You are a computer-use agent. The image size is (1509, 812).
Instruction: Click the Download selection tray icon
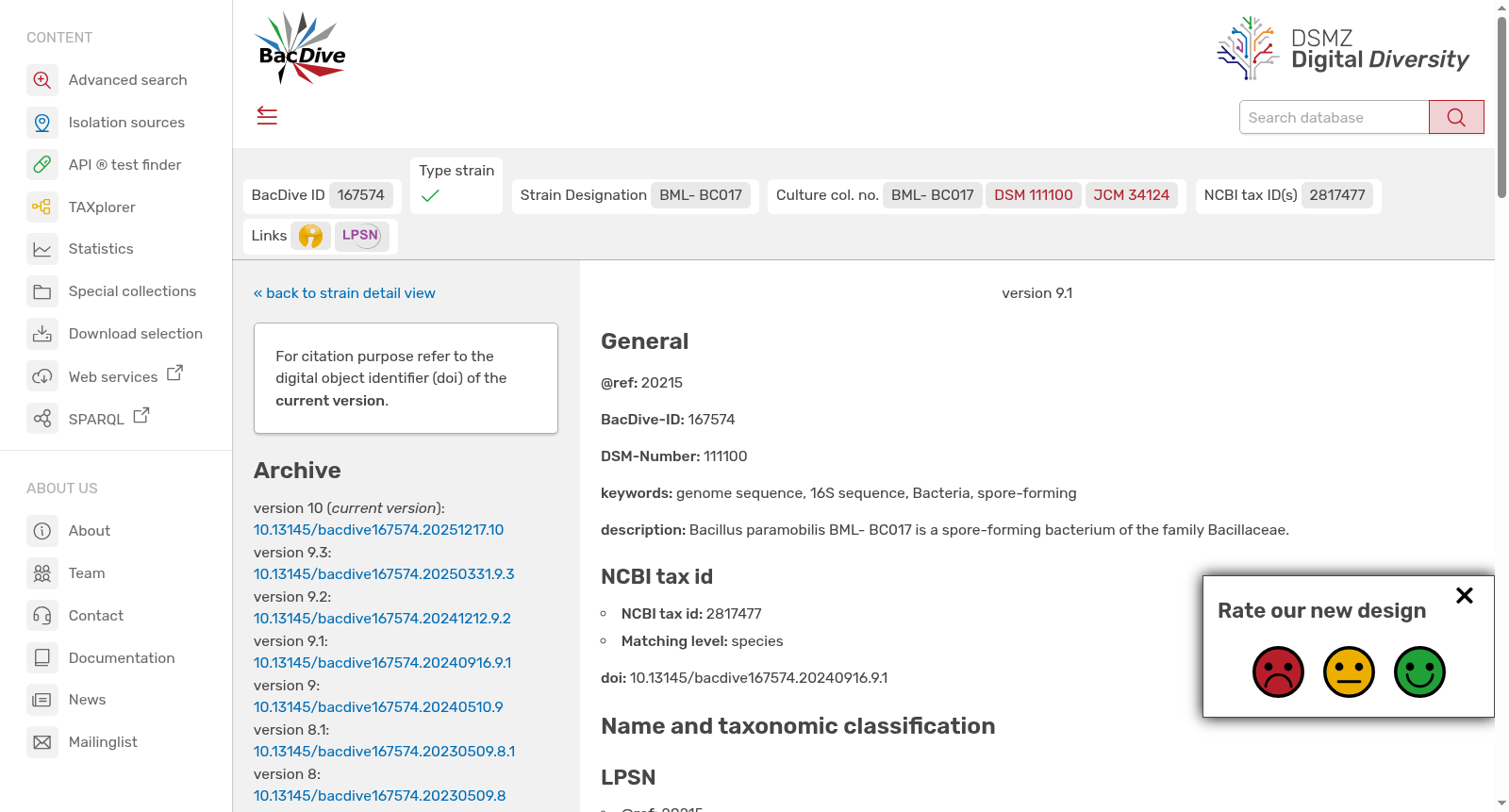[x=42, y=334]
